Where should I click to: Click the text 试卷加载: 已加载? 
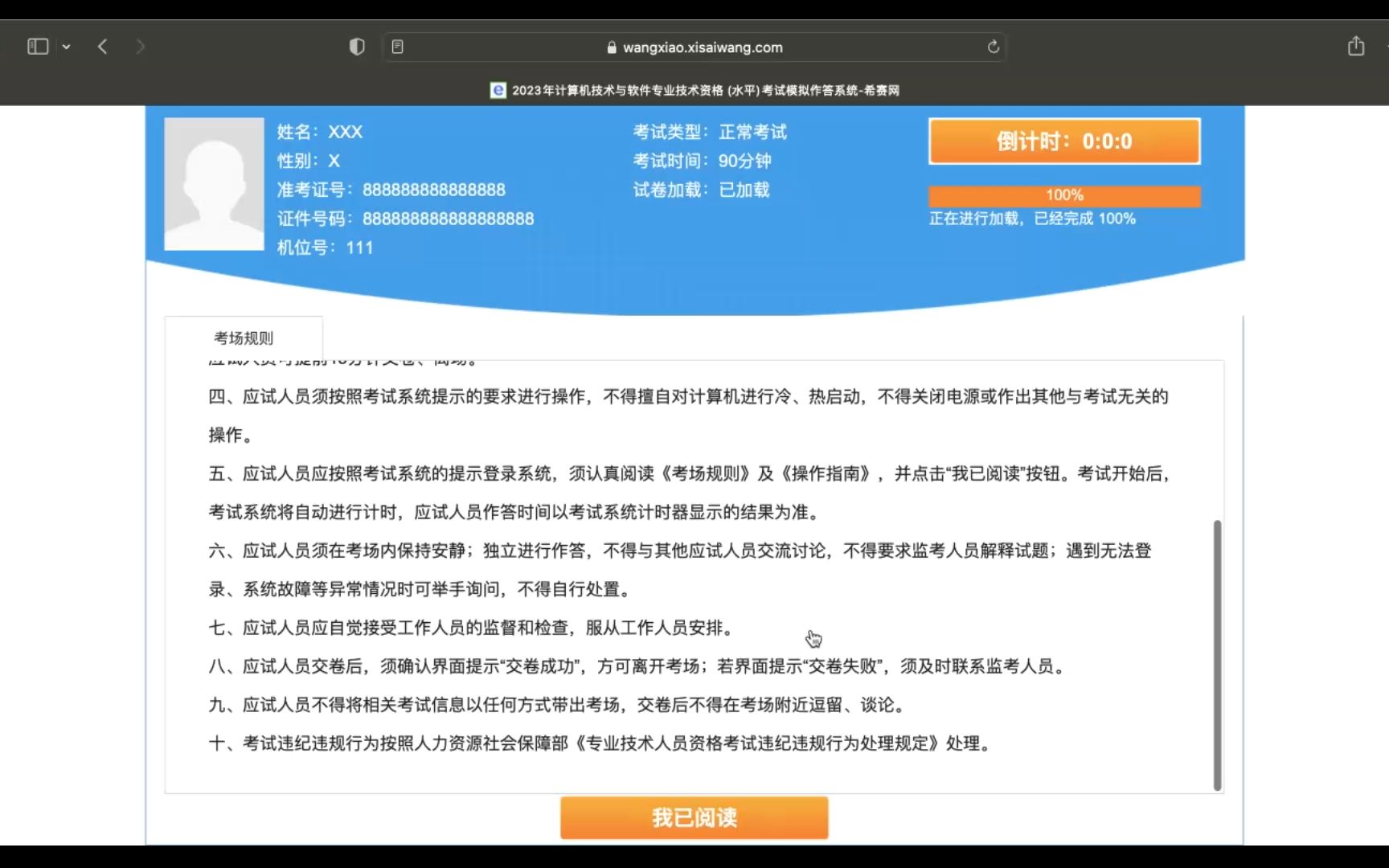coord(702,190)
